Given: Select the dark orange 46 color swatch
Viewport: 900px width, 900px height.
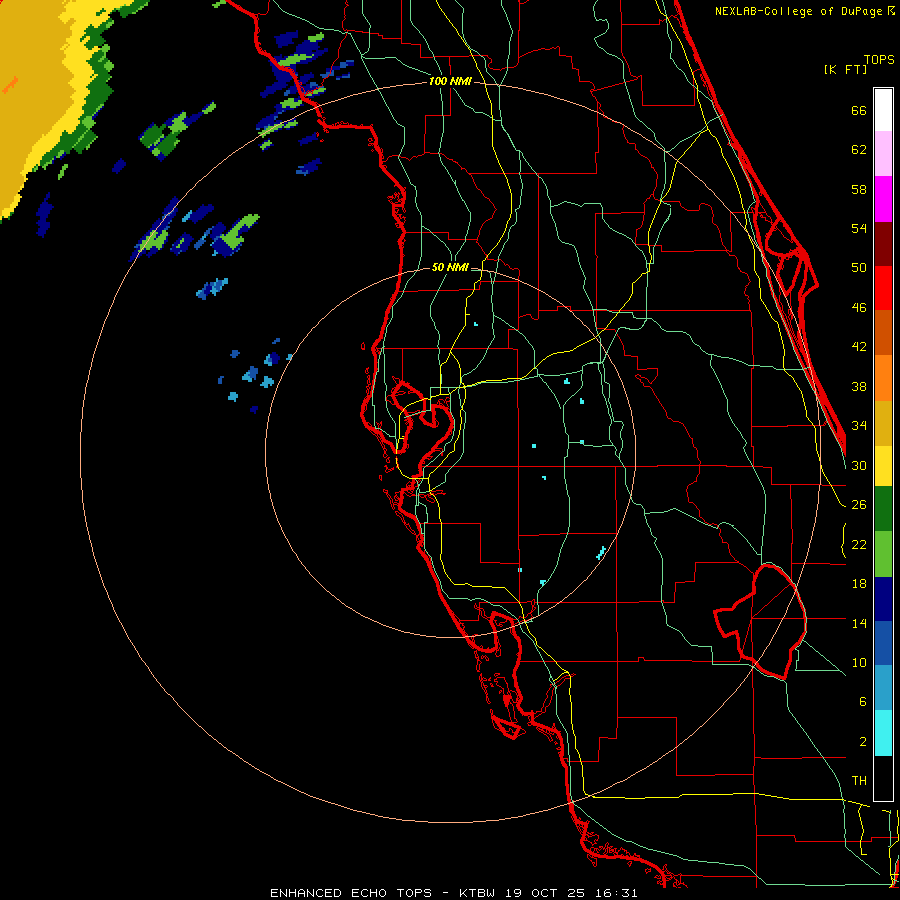Looking at the screenshot, I should 883,332.
